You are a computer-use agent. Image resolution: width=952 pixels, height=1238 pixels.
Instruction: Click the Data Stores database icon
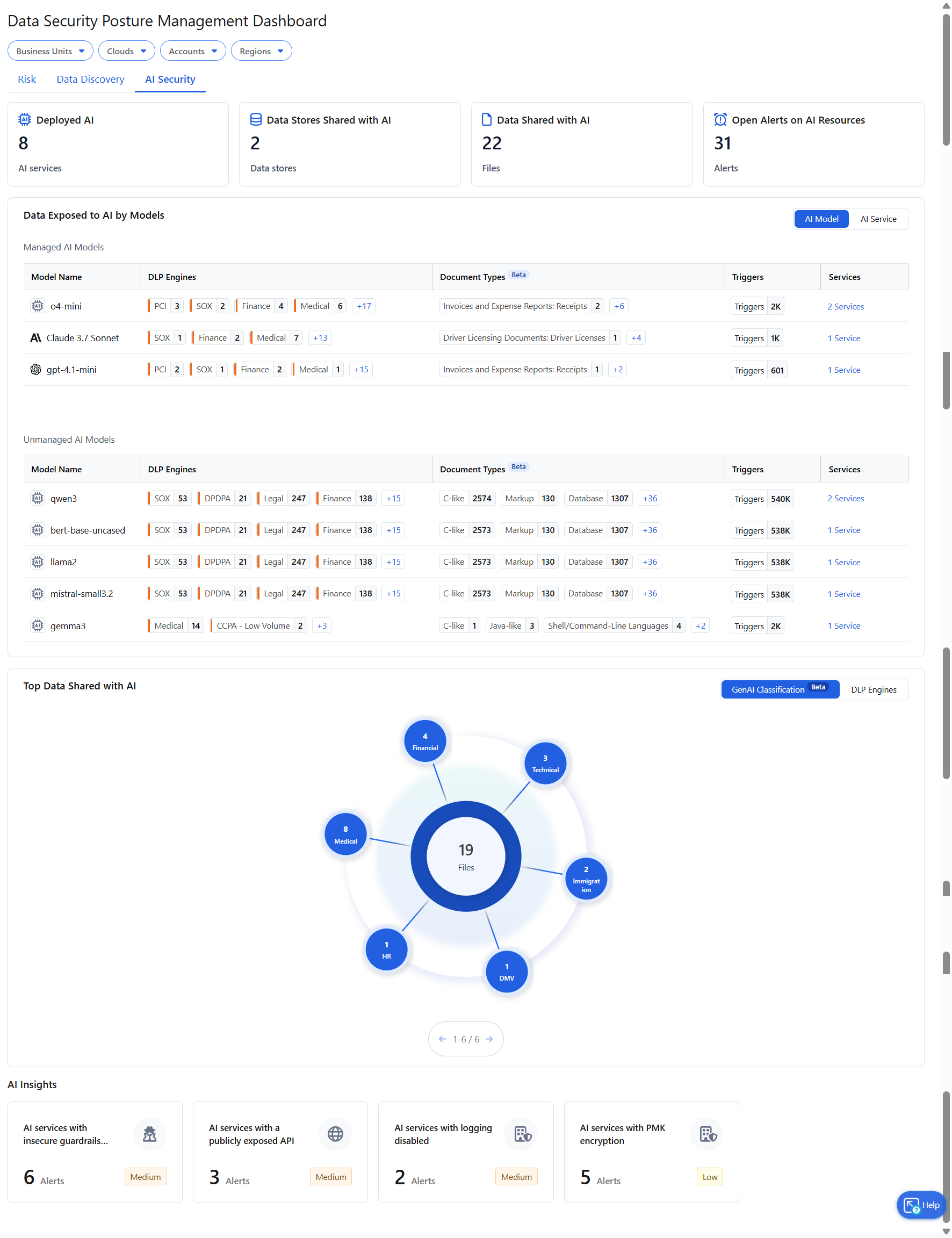pyautogui.click(x=256, y=119)
